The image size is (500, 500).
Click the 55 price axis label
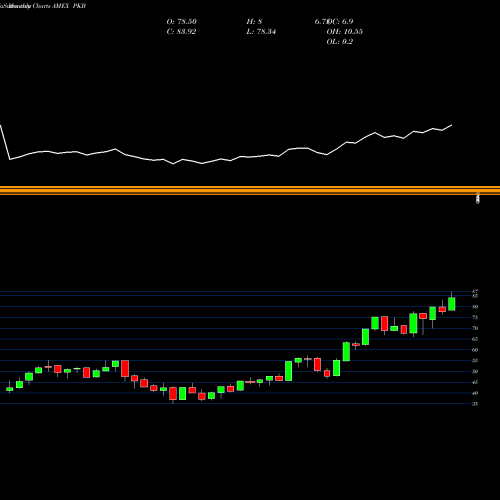[474, 361]
